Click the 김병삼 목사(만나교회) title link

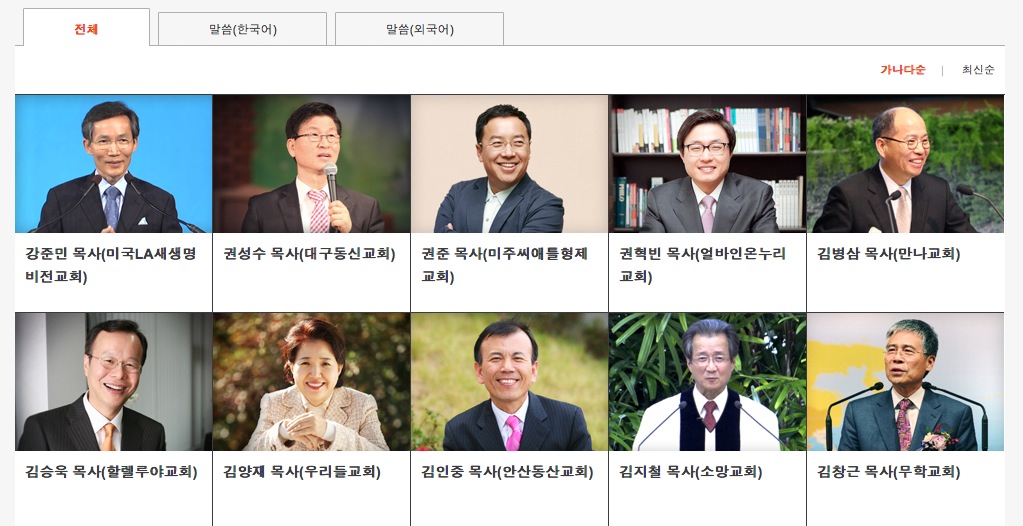(889, 254)
